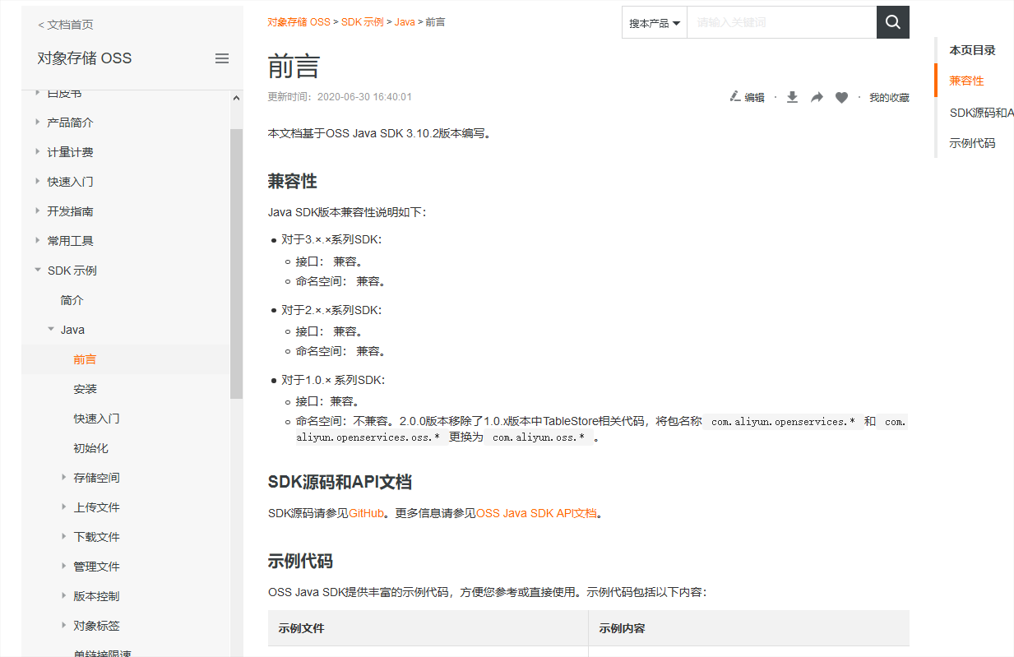Click the edit pencil icon
Viewport: 1014px width, 657px height.
[735, 97]
